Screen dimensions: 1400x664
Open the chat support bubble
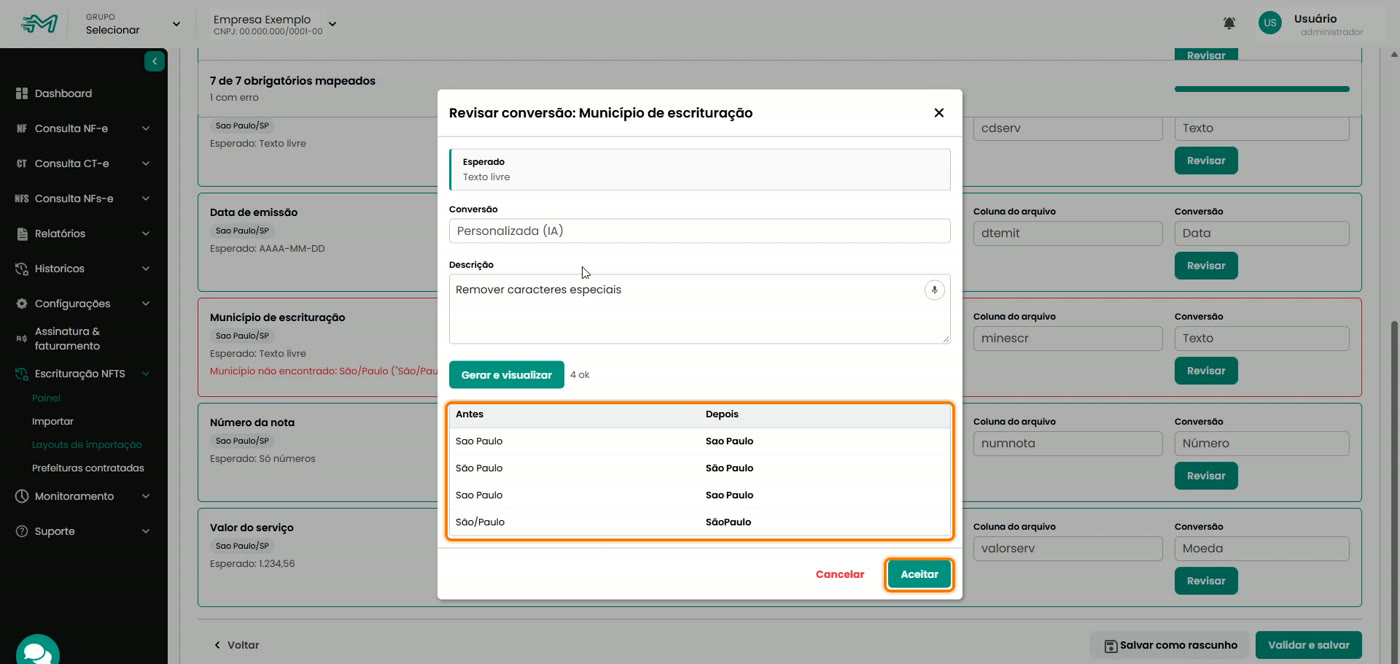(x=38, y=651)
